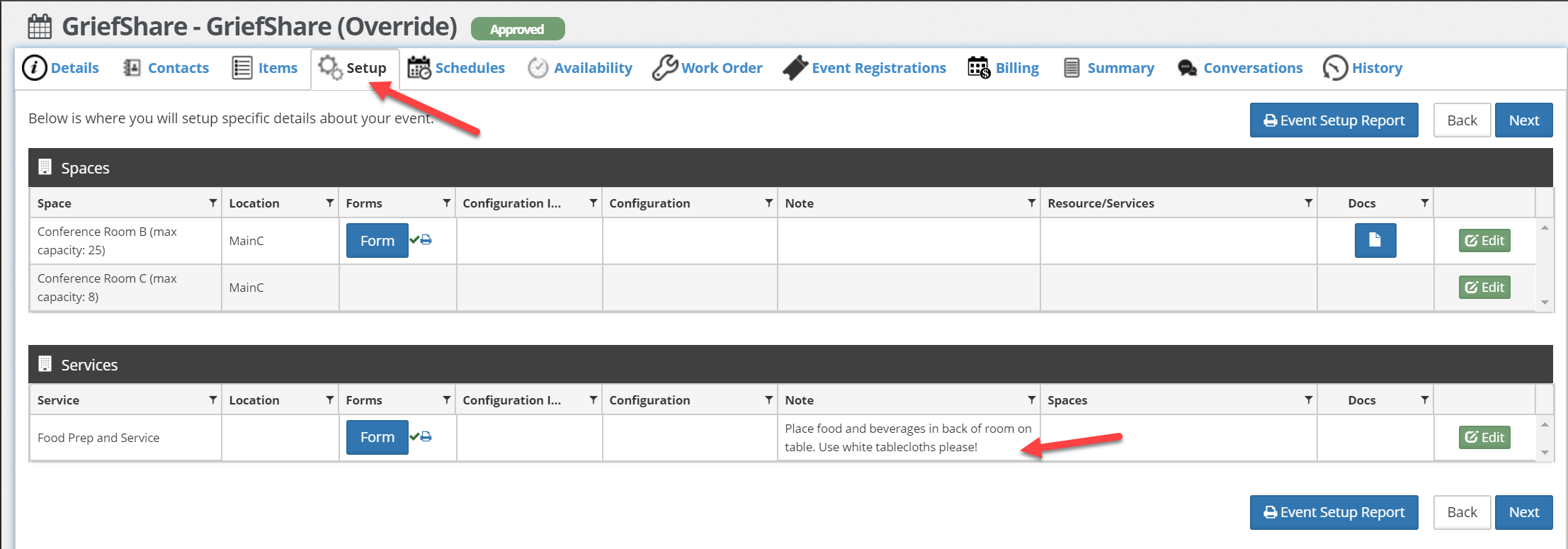View the History tab
The height and width of the screenshot is (549, 1568).
tap(1363, 68)
